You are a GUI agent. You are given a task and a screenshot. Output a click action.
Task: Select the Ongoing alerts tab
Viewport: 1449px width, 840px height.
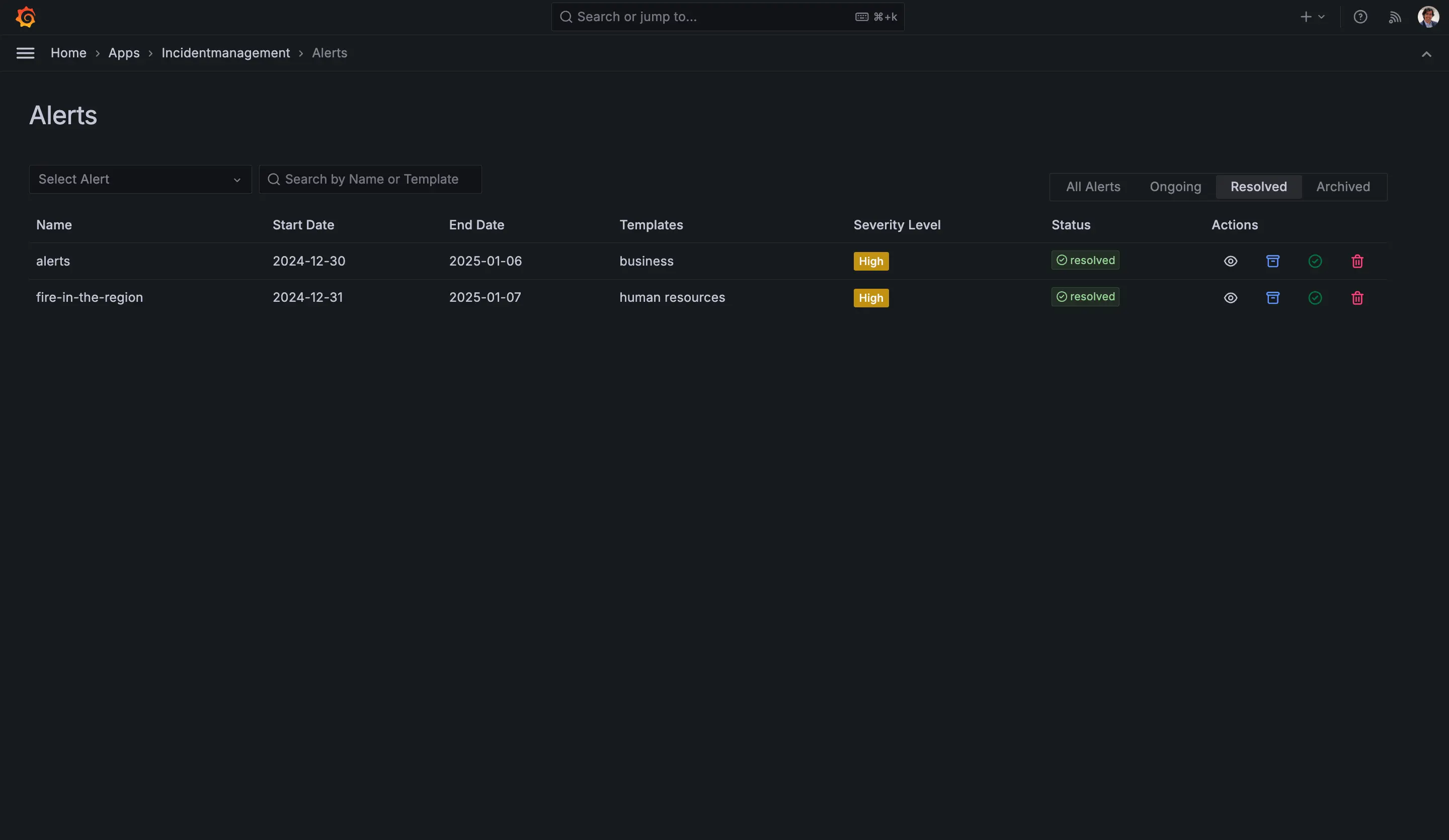[x=1175, y=186]
